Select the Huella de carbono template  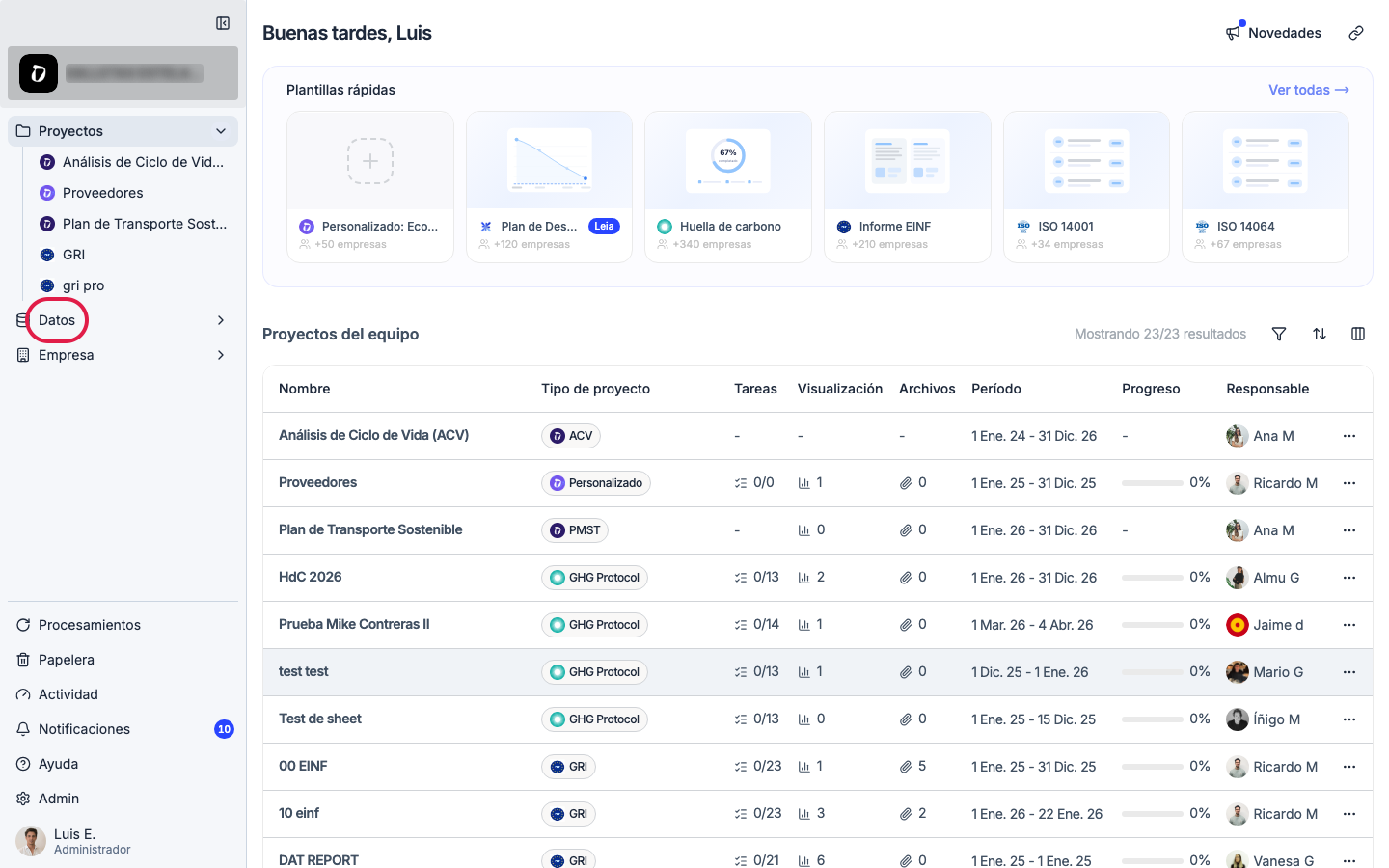point(728,187)
